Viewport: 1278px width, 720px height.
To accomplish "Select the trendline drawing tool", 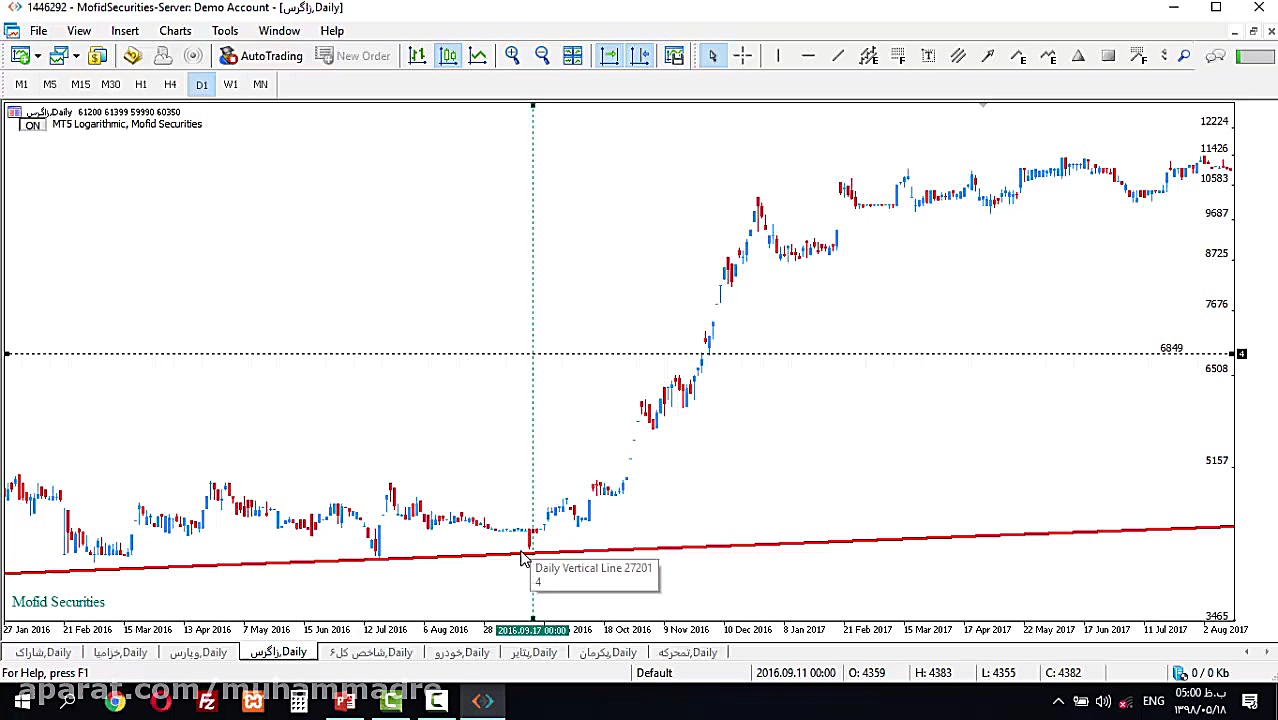I will [838, 56].
